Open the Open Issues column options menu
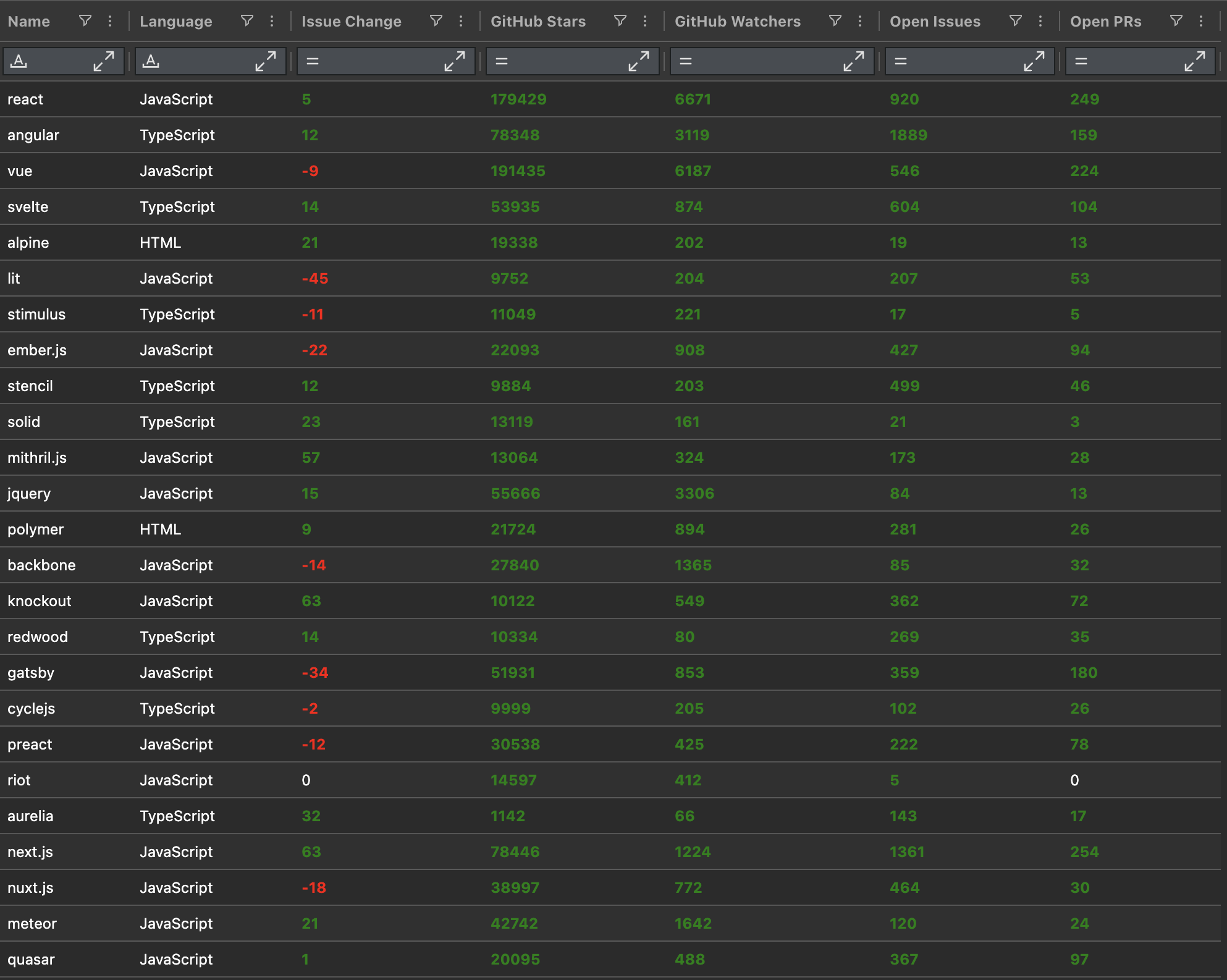Screen dimensions: 1227x980 pyautogui.click(x=1040, y=21)
